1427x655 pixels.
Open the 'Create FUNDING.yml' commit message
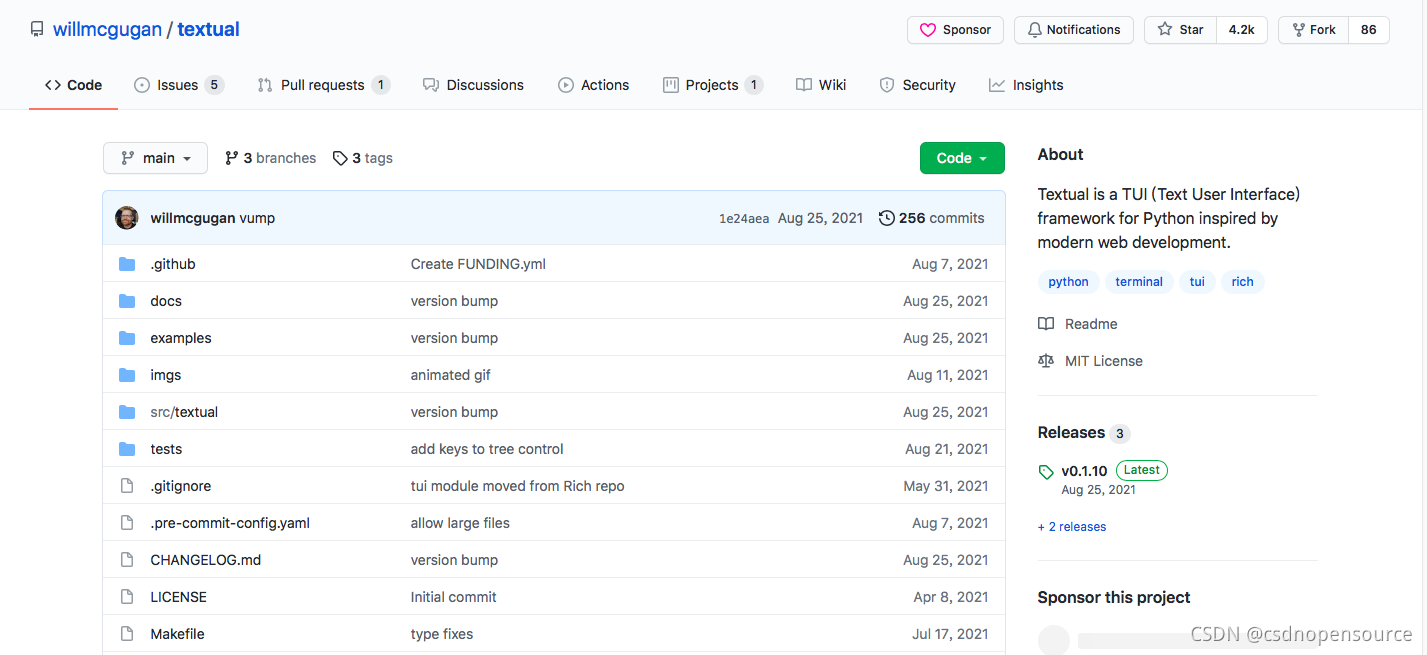pyautogui.click(x=478, y=264)
